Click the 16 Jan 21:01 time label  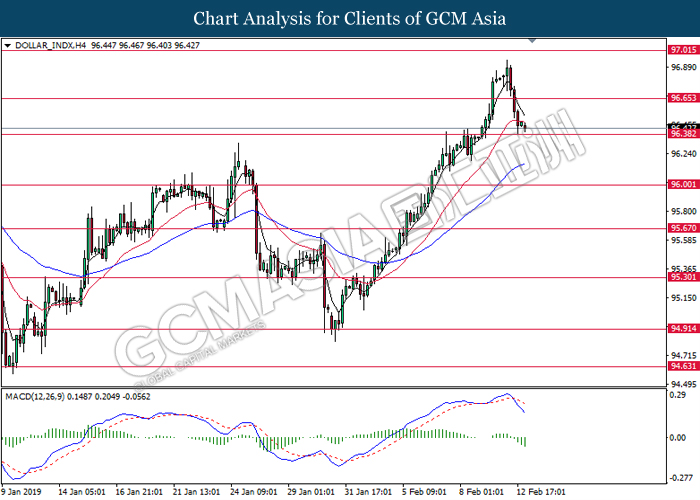point(139,492)
